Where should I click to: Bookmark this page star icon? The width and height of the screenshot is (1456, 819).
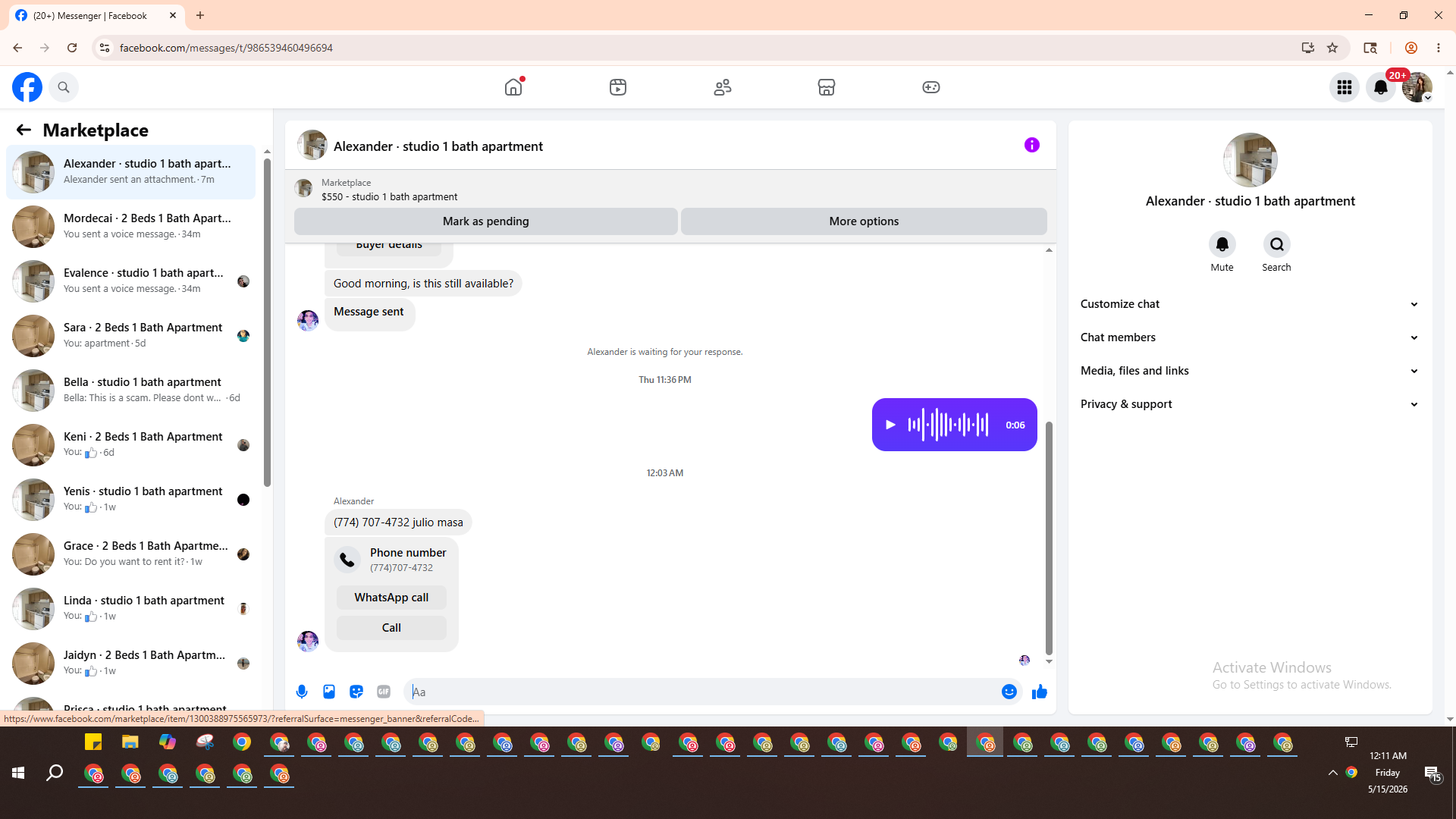tap(1332, 48)
